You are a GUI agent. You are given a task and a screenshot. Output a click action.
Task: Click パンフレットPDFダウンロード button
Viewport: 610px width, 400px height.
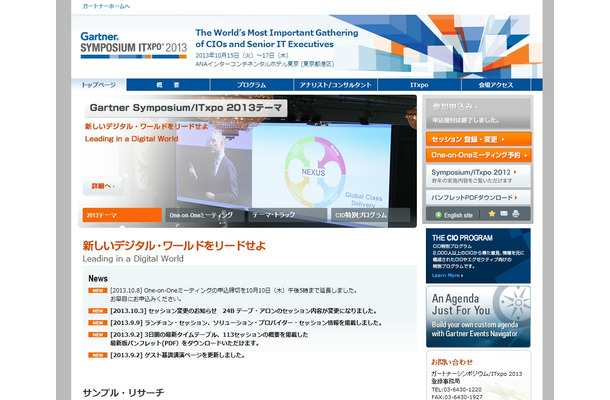pyautogui.click(x=479, y=197)
